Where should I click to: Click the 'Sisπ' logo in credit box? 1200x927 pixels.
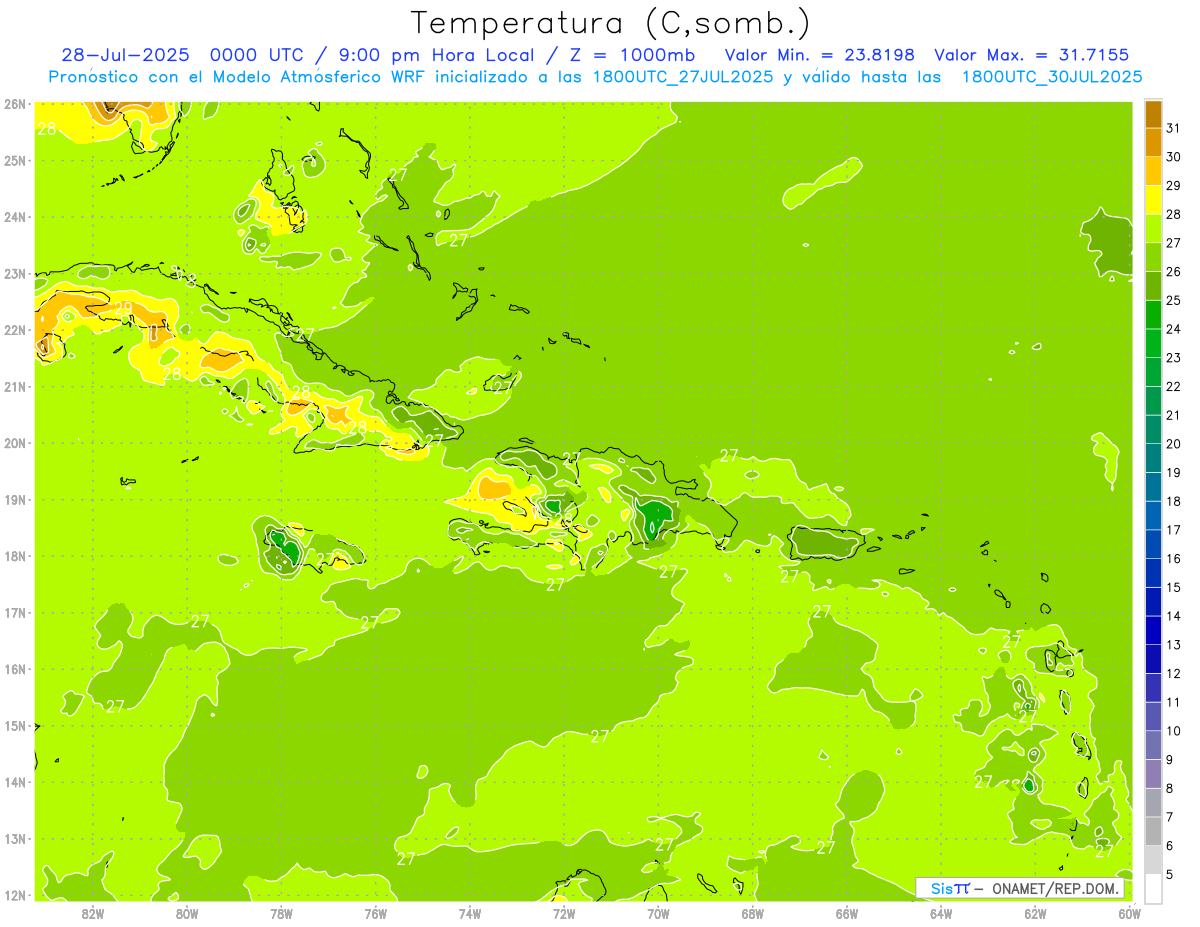[x=949, y=889]
